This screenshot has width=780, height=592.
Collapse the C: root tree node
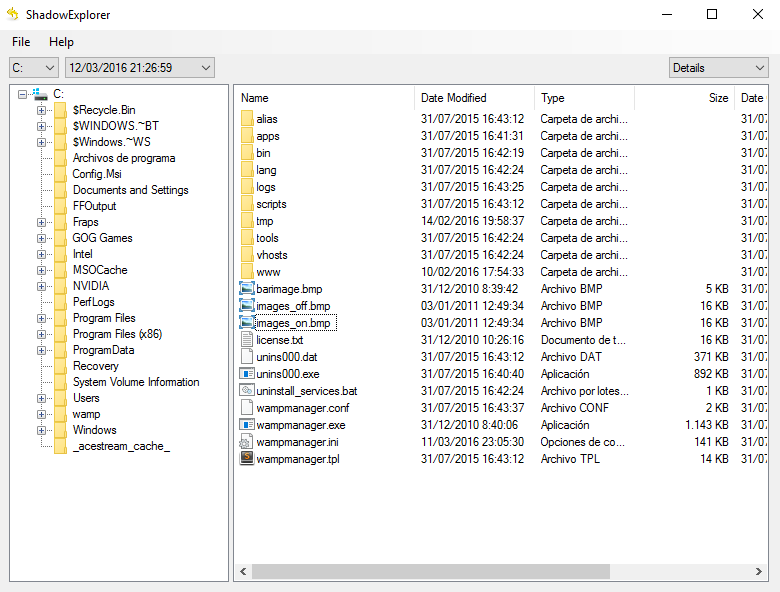coord(22,94)
